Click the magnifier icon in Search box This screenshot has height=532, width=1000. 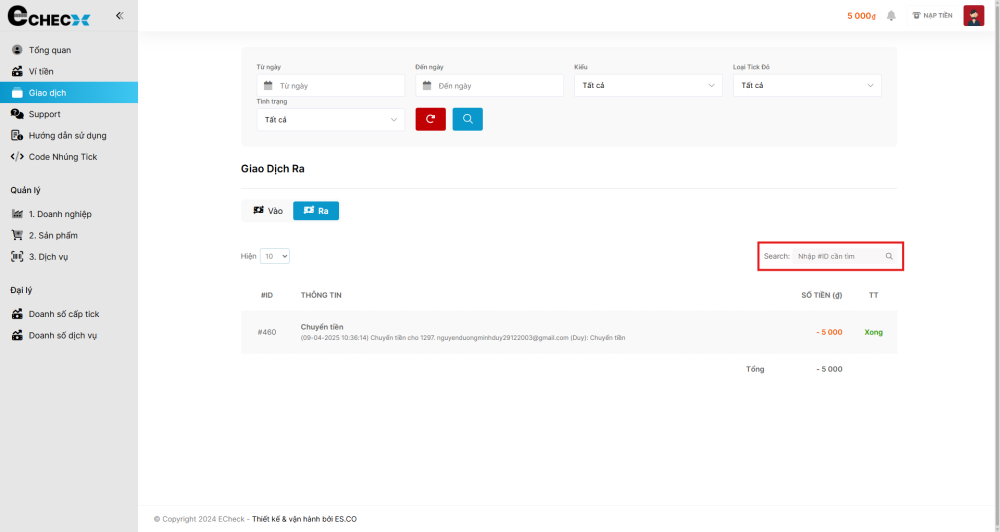(889, 256)
